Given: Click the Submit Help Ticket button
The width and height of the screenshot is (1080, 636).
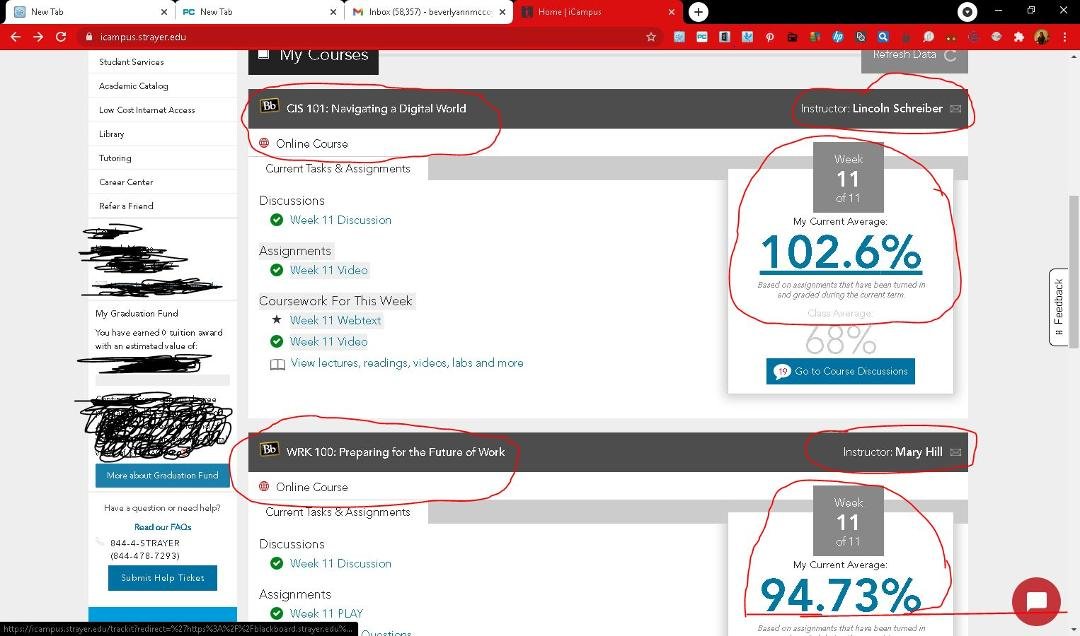Looking at the screenshot, I should (163, 578).
